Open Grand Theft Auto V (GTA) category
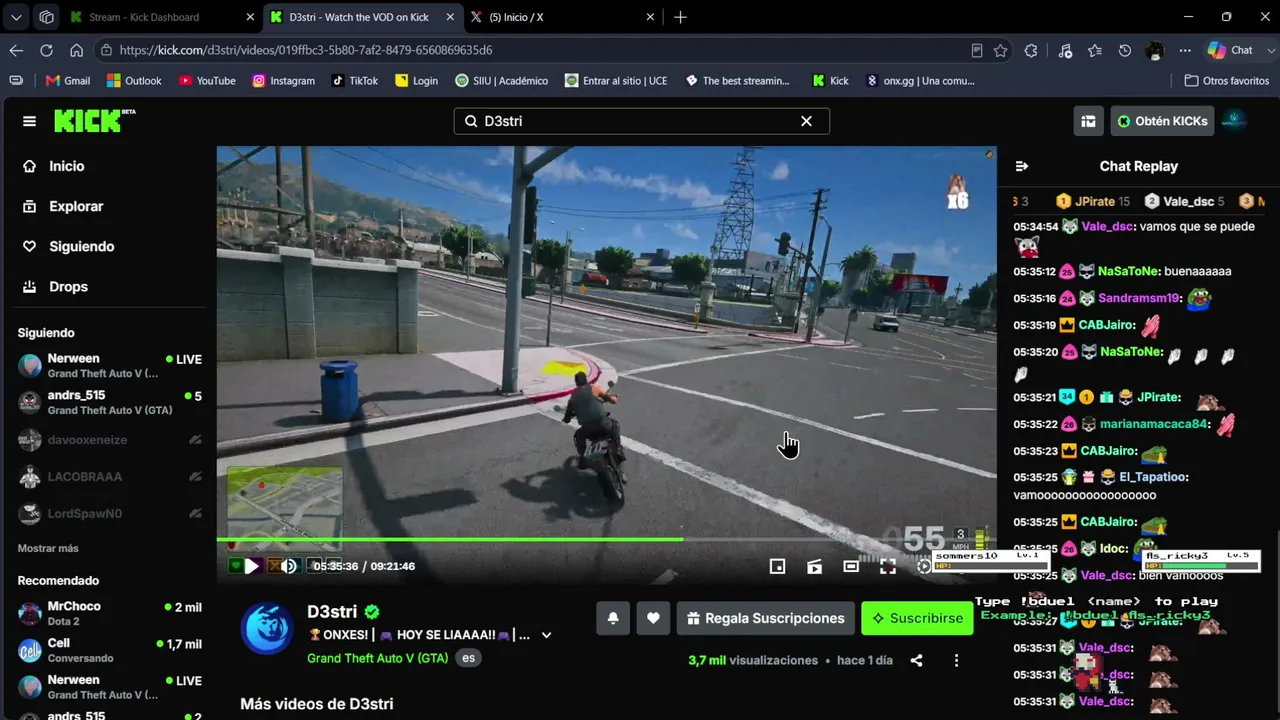The height and width of the screenshot is (720, 1280). [x=377, y=658]
